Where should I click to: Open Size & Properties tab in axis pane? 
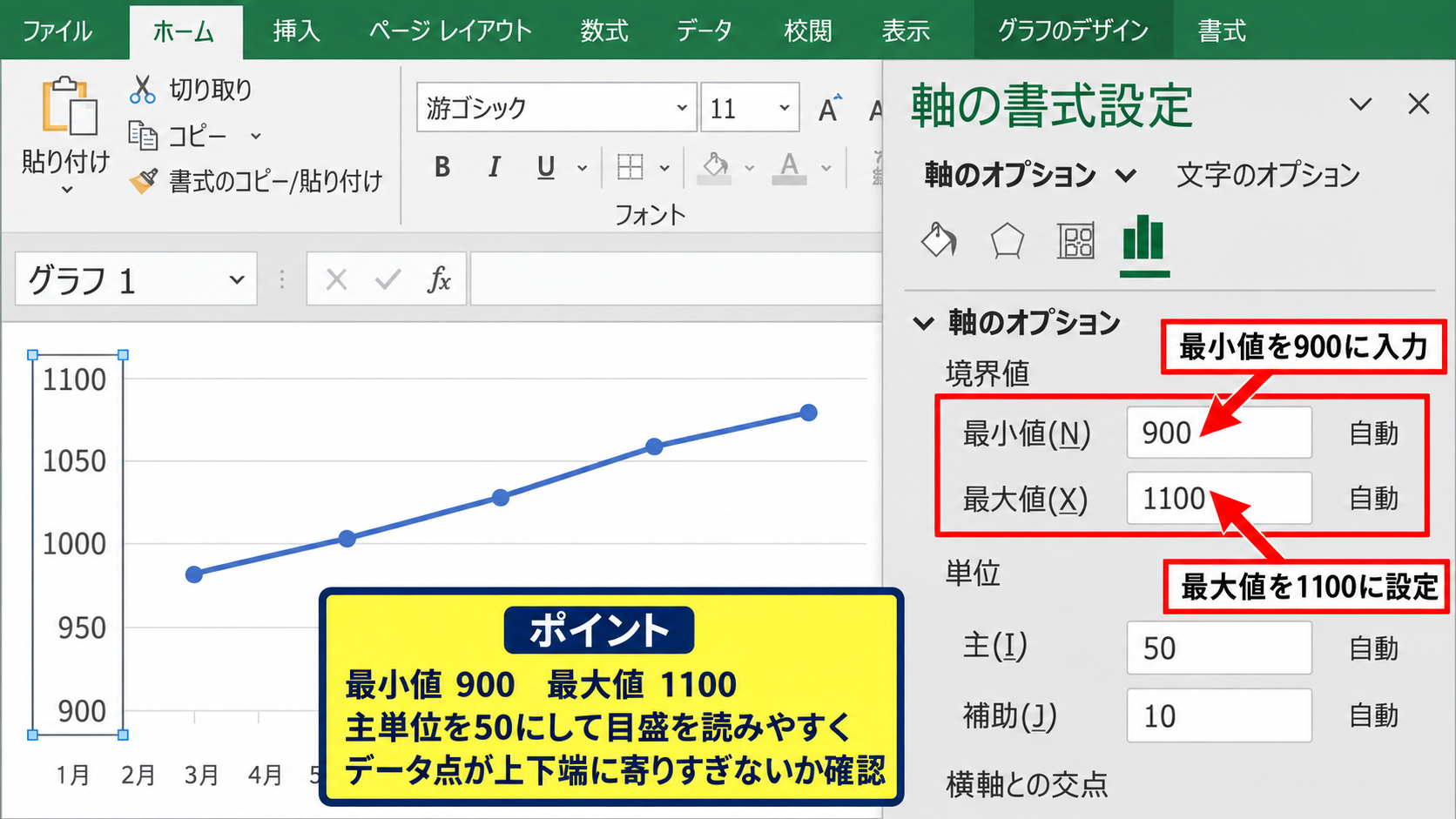pos(1075,241)
